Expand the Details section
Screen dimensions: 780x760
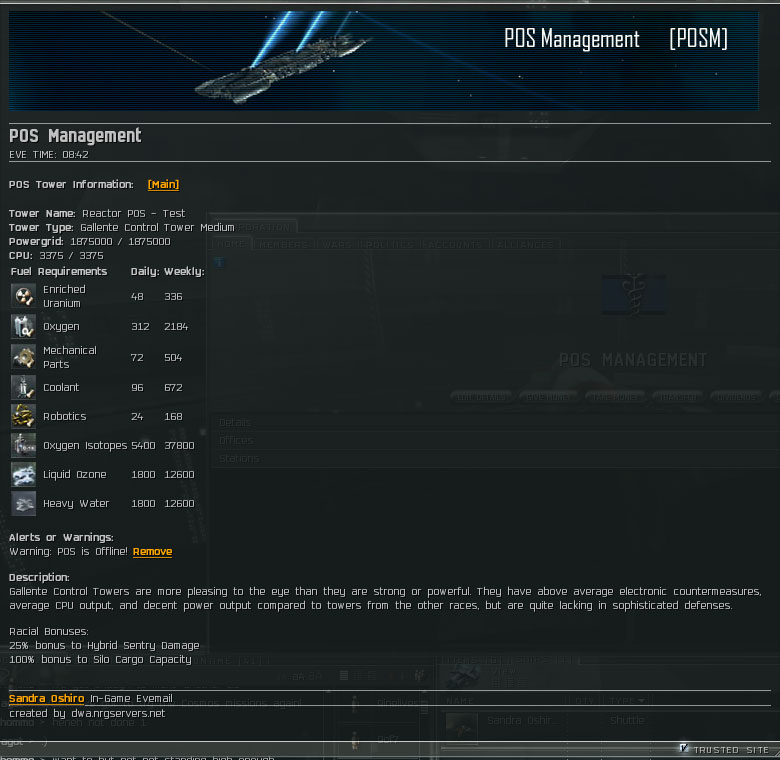[235, 423]
